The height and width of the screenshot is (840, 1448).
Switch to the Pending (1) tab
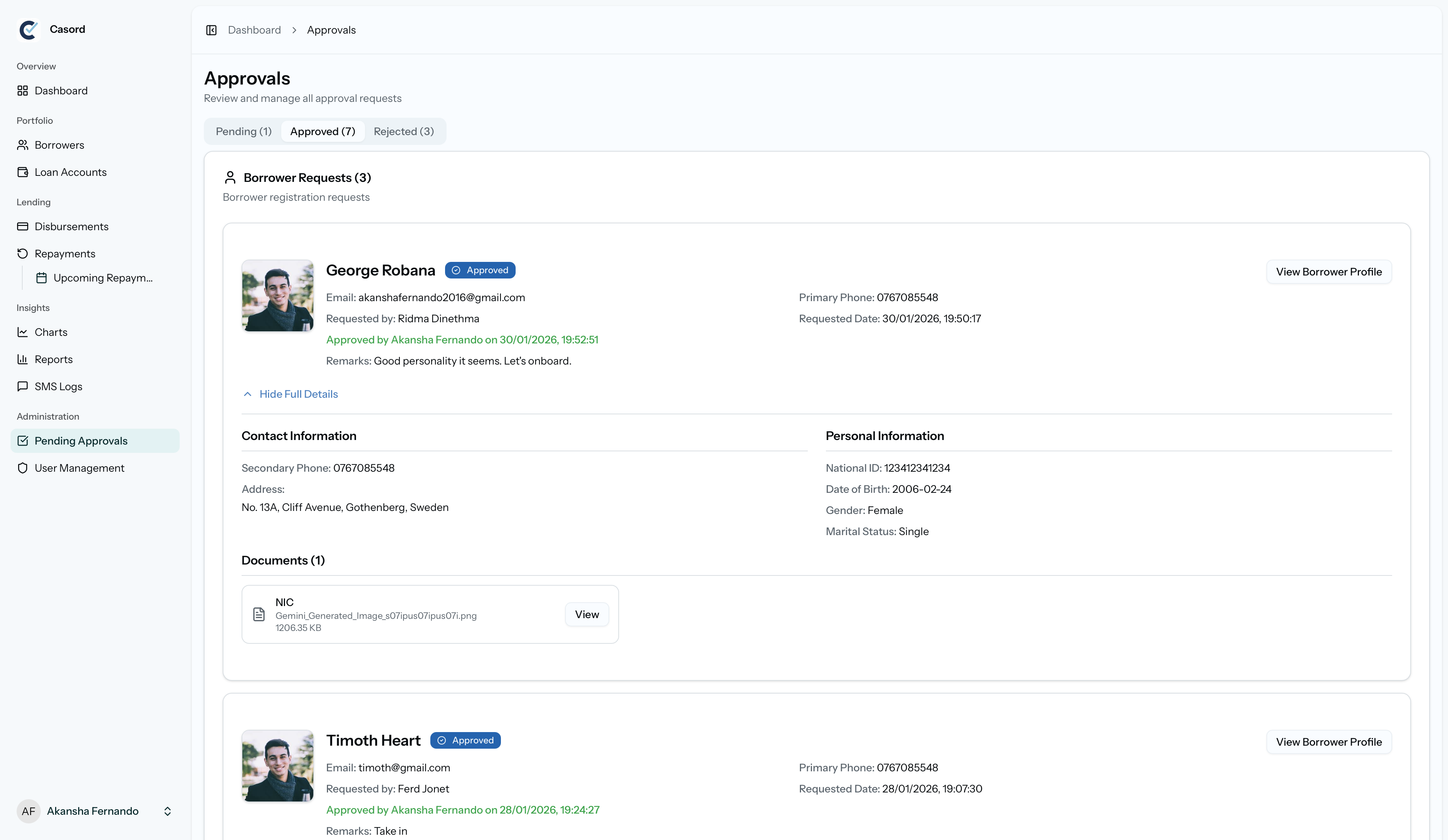(243, 132)
